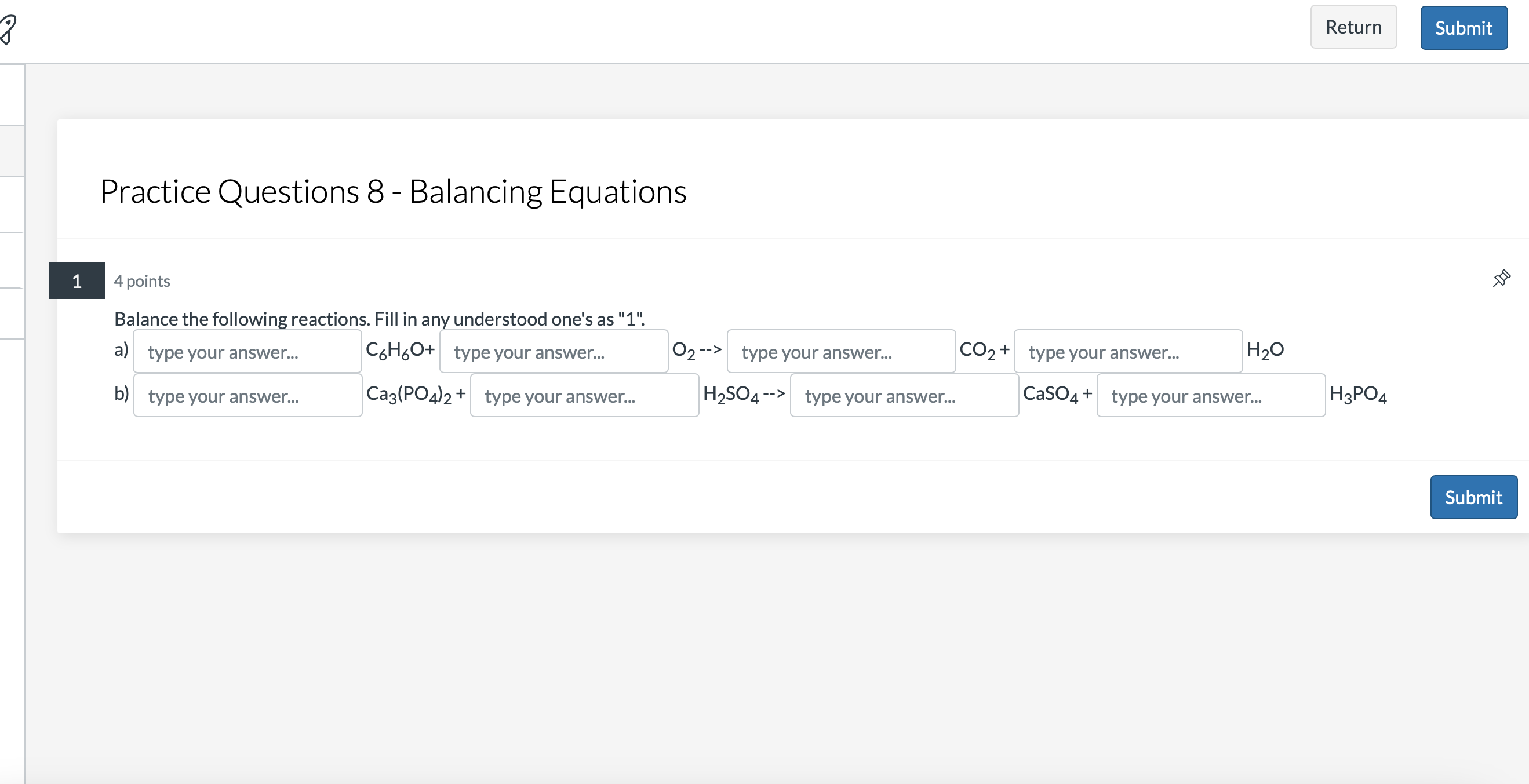Click the question 1 number badge
This screenshot has width=1529, height=784.
76,280
